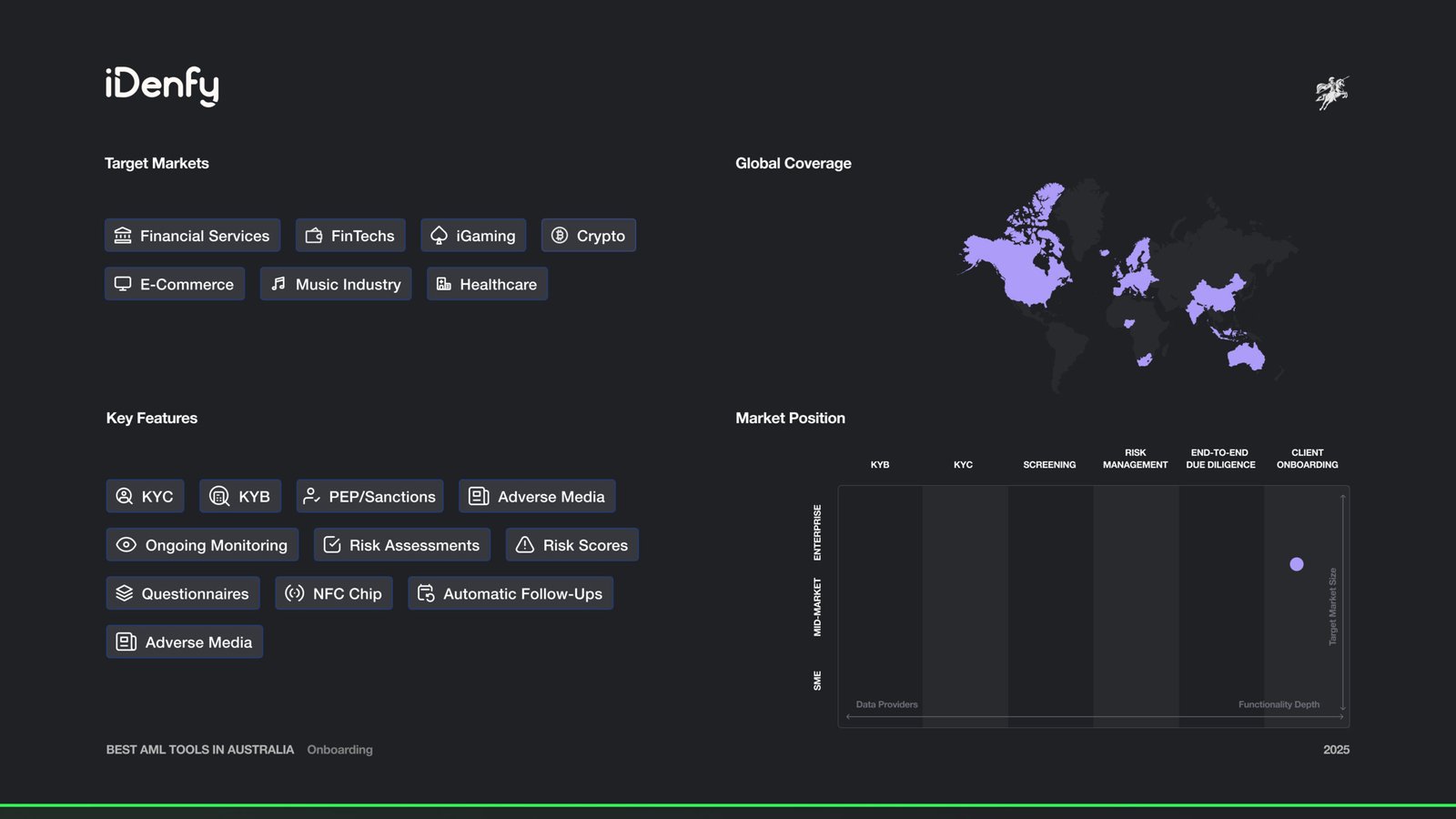Click the person-check icon beside PEP/Sanctions
Viewport: 1456px width, 819px height.
pyautogui.click(x=311, y=496)
